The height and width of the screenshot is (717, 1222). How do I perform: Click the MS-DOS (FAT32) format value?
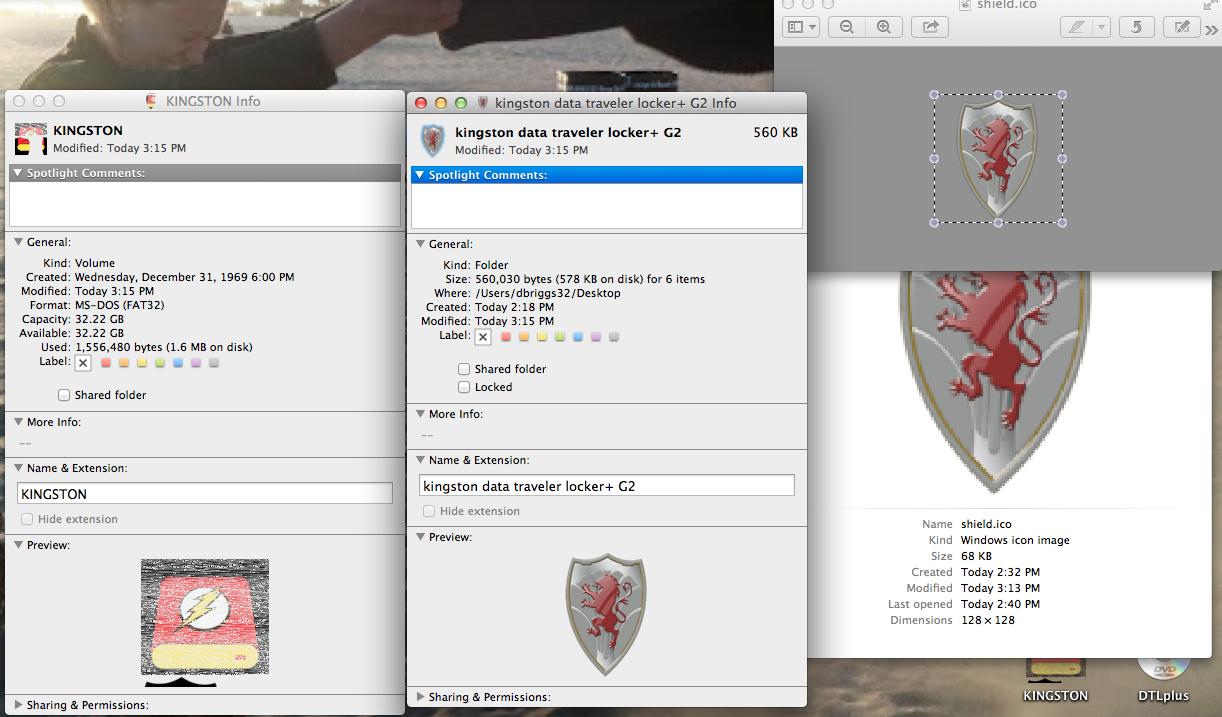pyautogui.click(x=122, y=305)
